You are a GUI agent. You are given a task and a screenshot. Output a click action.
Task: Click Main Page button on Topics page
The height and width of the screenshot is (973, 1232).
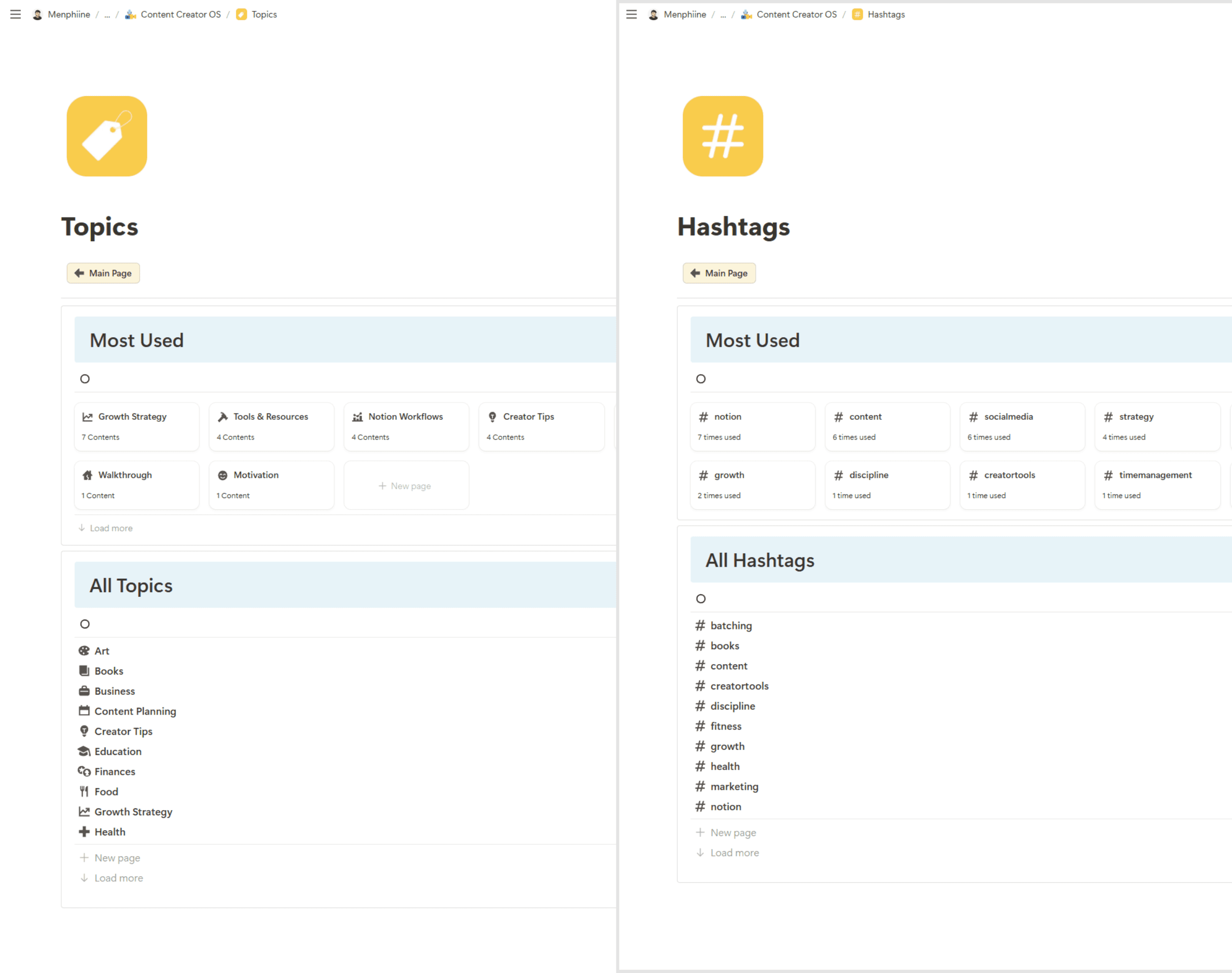tap(104, 273)
